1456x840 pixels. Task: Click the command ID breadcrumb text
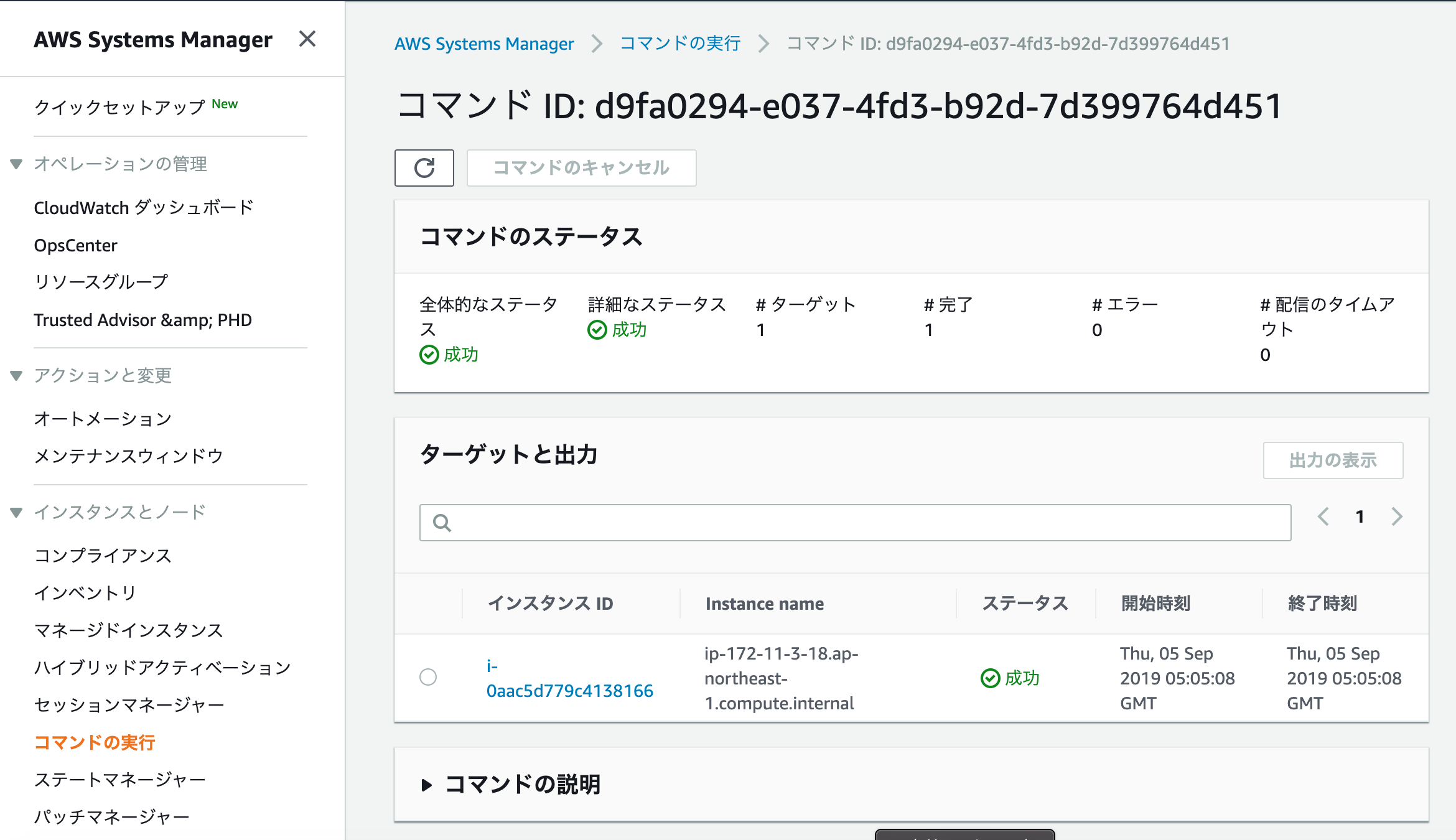(x=1008, y=44)
